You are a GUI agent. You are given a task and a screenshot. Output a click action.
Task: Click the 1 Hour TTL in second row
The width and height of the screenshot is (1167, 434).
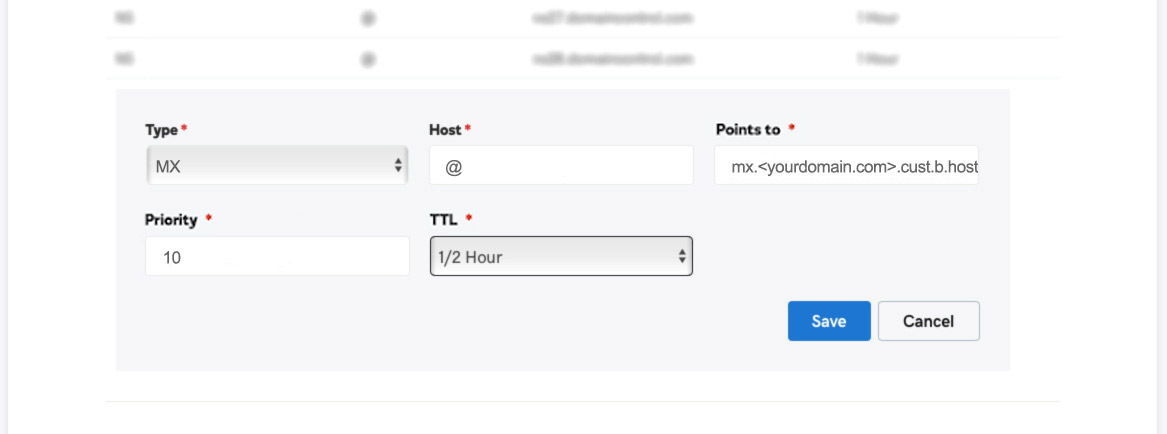click(876, 58)
